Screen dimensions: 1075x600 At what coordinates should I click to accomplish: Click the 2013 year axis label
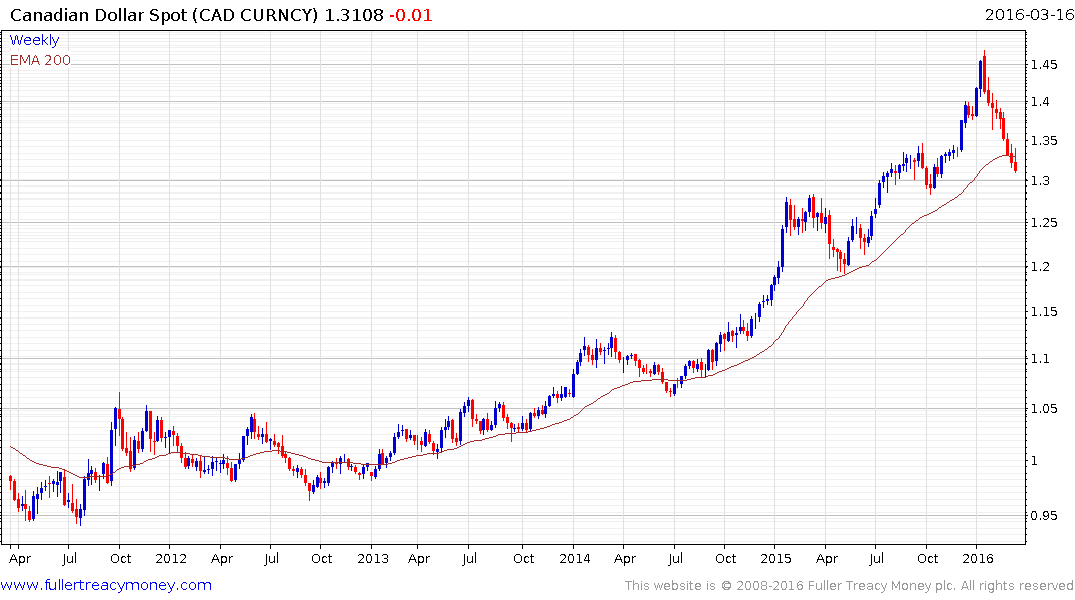click(372, 558)
